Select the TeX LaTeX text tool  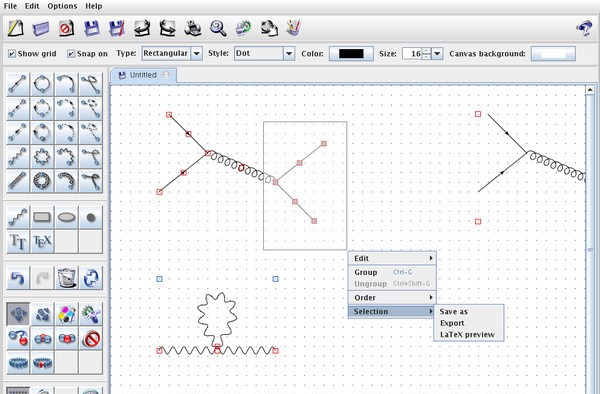click(42, 241)
